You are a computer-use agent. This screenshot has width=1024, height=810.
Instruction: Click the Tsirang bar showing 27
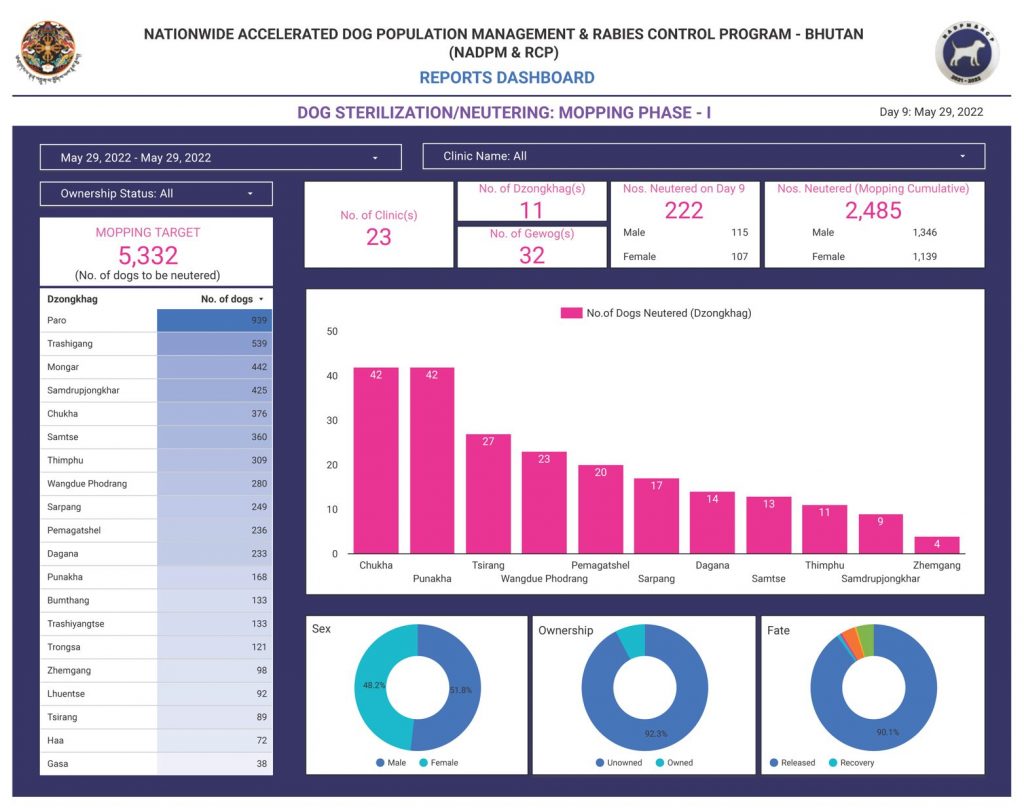pyautogui.click(x=488, y=494)
